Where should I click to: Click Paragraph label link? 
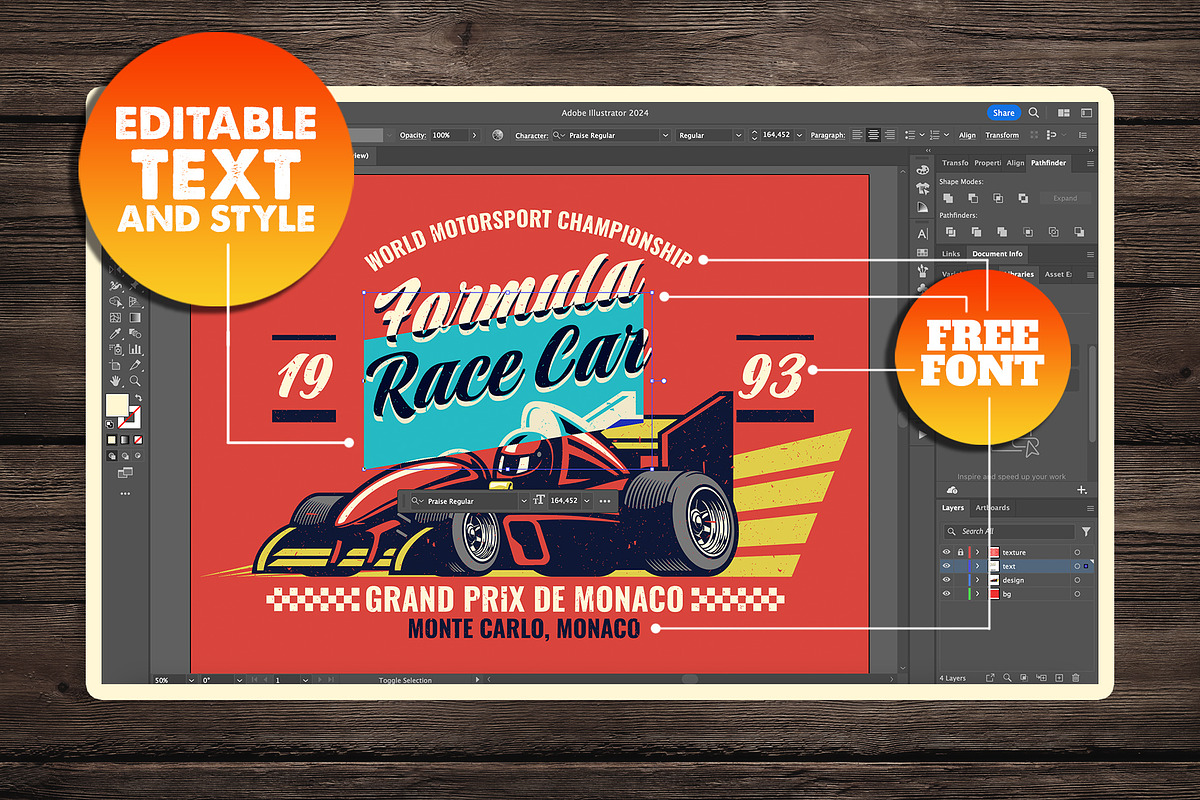pos(827,135)
